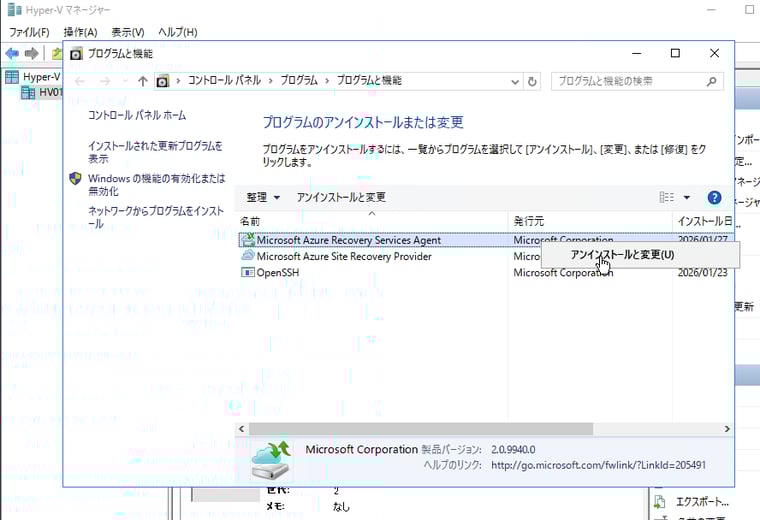This screenshot has width=760, height=520.
Task: Open the 整理 dropdown menu
Action: pos(263,197)
